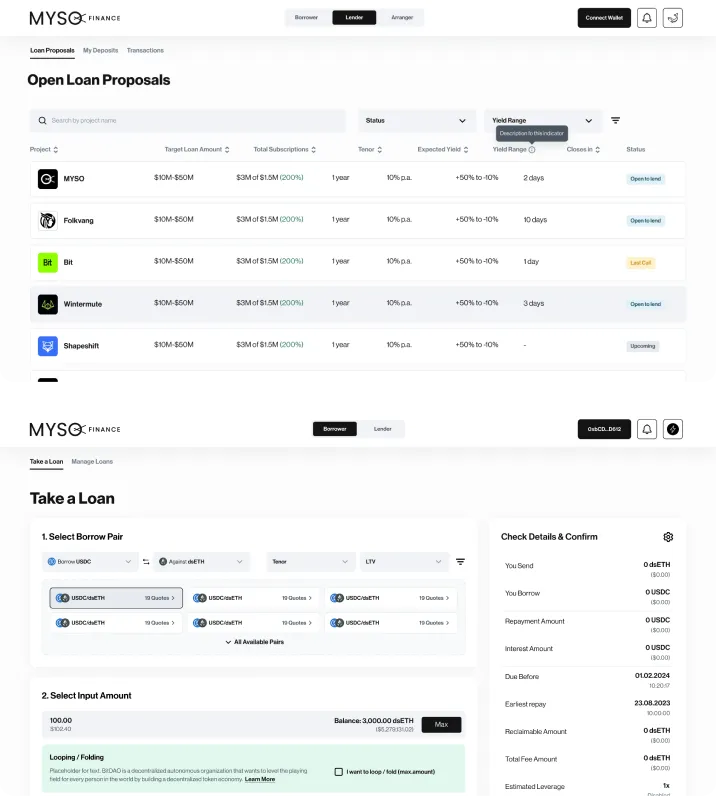Switch to Lender mode in lower header toggle

[x=382, y=429]
